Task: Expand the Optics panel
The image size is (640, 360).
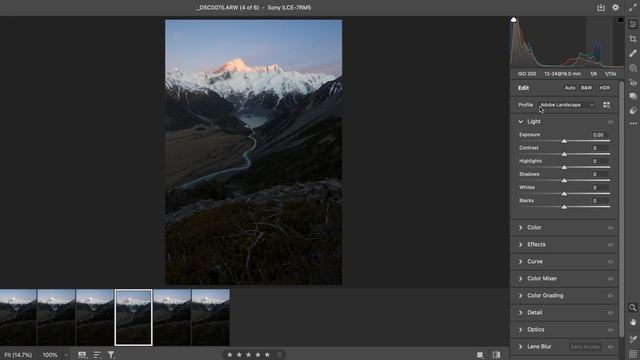Action: tap(520, 329)
